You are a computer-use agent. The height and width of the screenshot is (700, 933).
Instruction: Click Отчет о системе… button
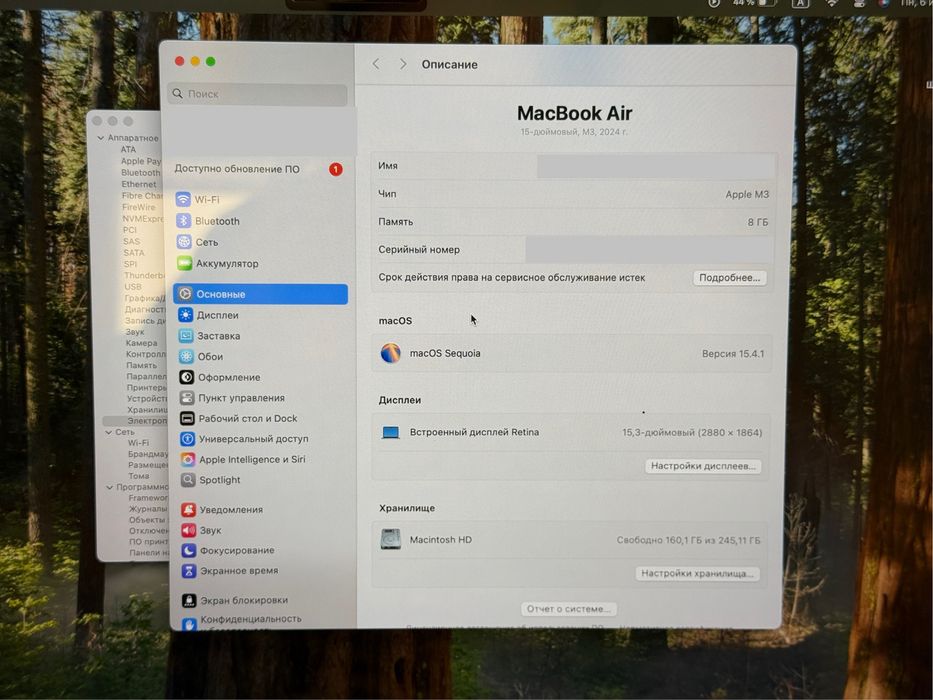tap(569, 609)
